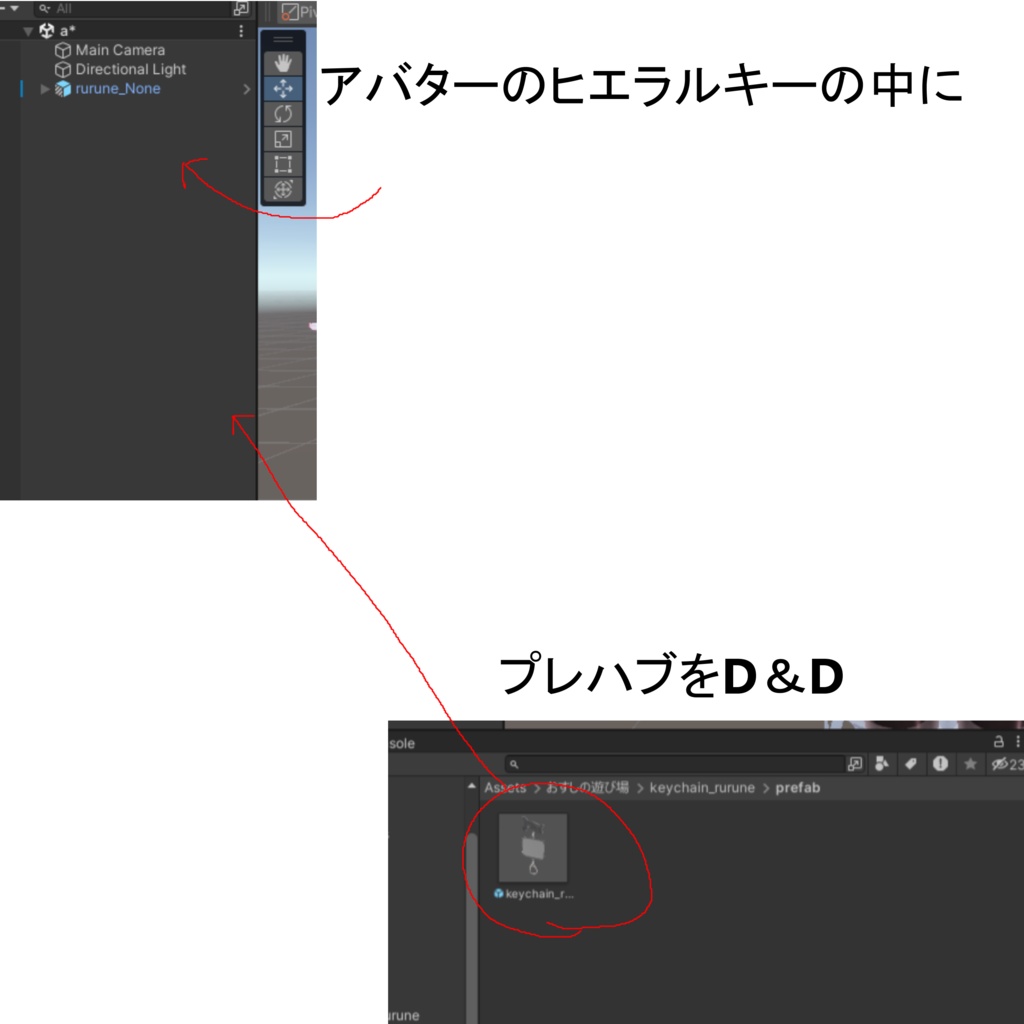Toggle the Pivot handle mode button
1024x1024 pixels.
tap(290, 12)
